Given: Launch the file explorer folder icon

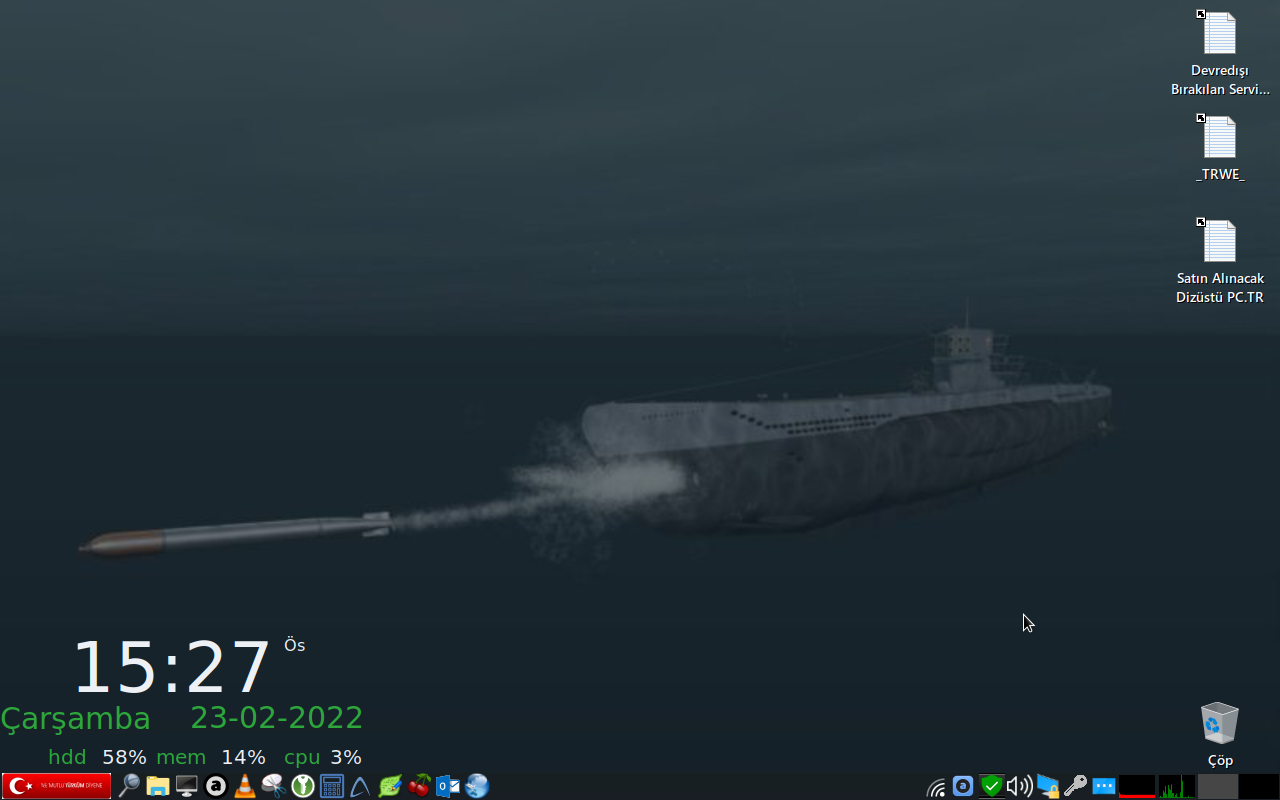Looking at the screenshot, I should 158,786.
